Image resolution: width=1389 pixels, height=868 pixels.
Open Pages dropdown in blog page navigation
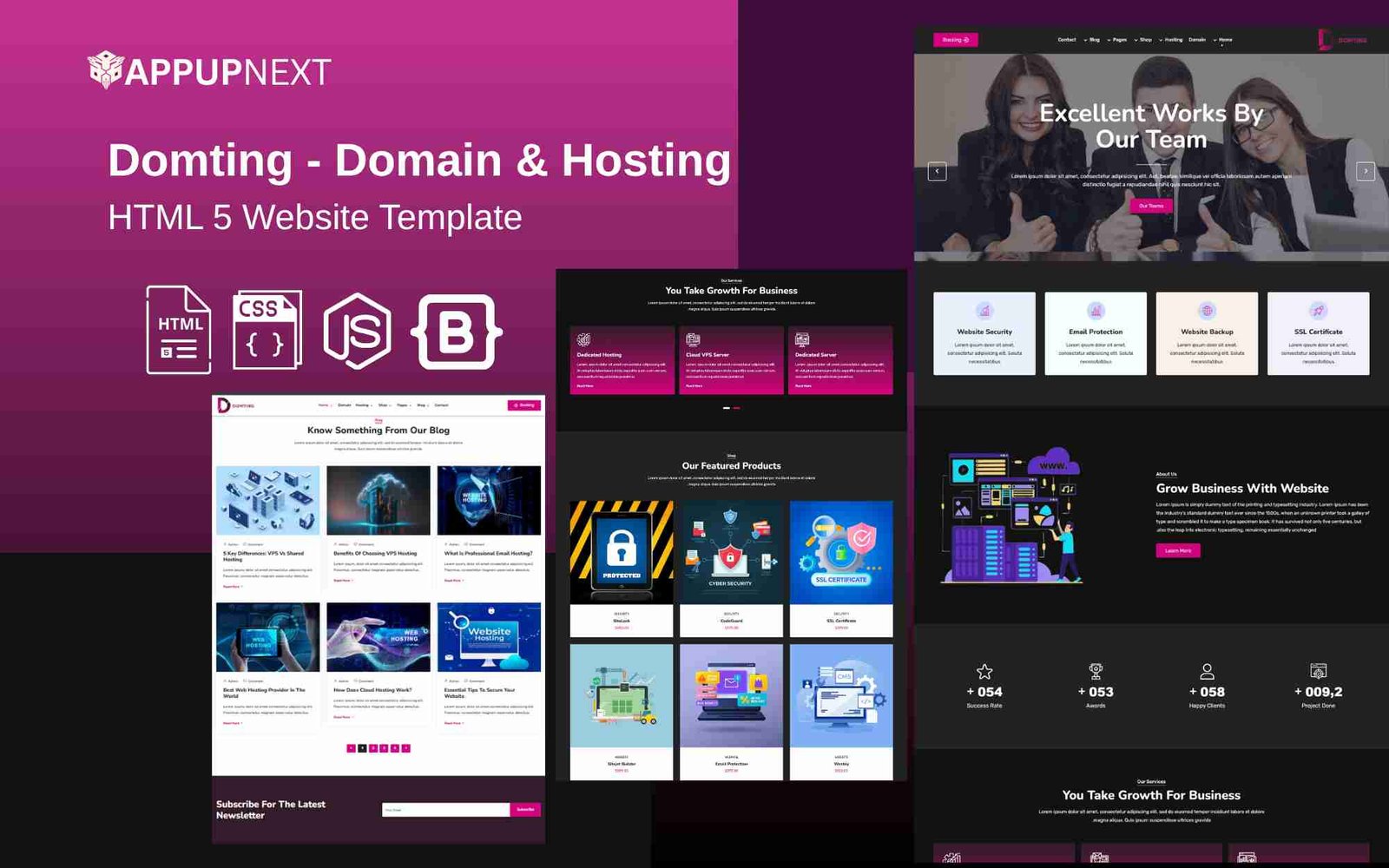404,405
